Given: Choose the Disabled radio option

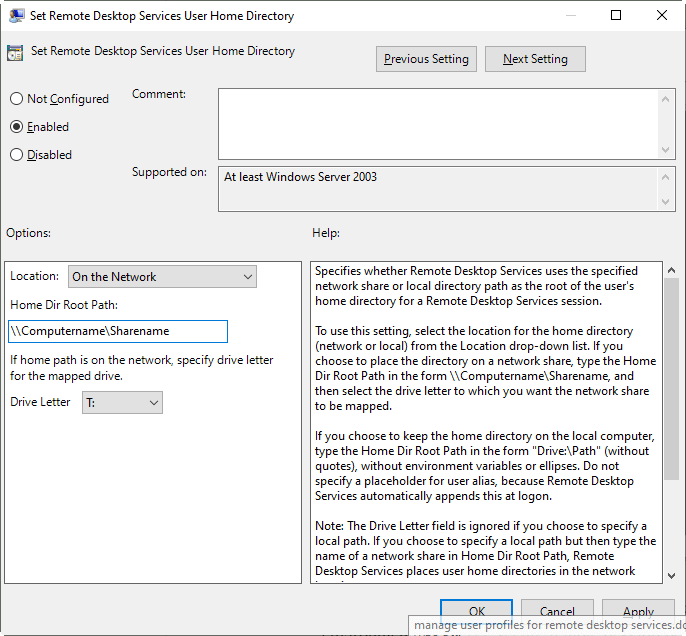Looking at the screenshot, I should pyautogui.click(x=16, y=155).
